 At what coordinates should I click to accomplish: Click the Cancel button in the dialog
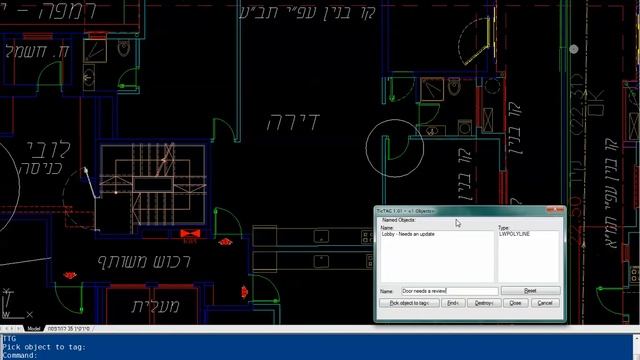[x=545, y=303]
